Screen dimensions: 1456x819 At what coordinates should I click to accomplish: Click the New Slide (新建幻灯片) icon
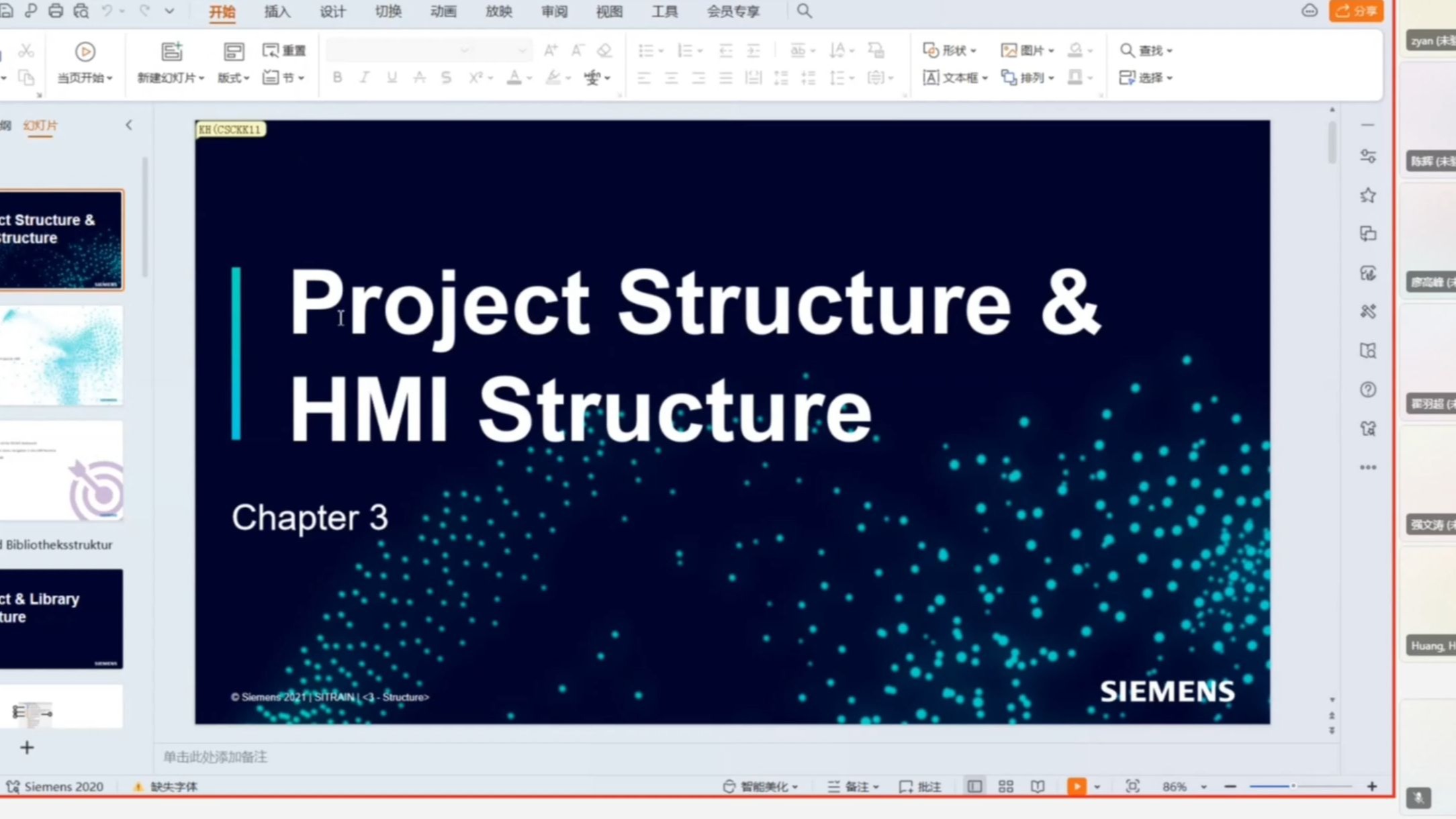(x=171, y=52)
